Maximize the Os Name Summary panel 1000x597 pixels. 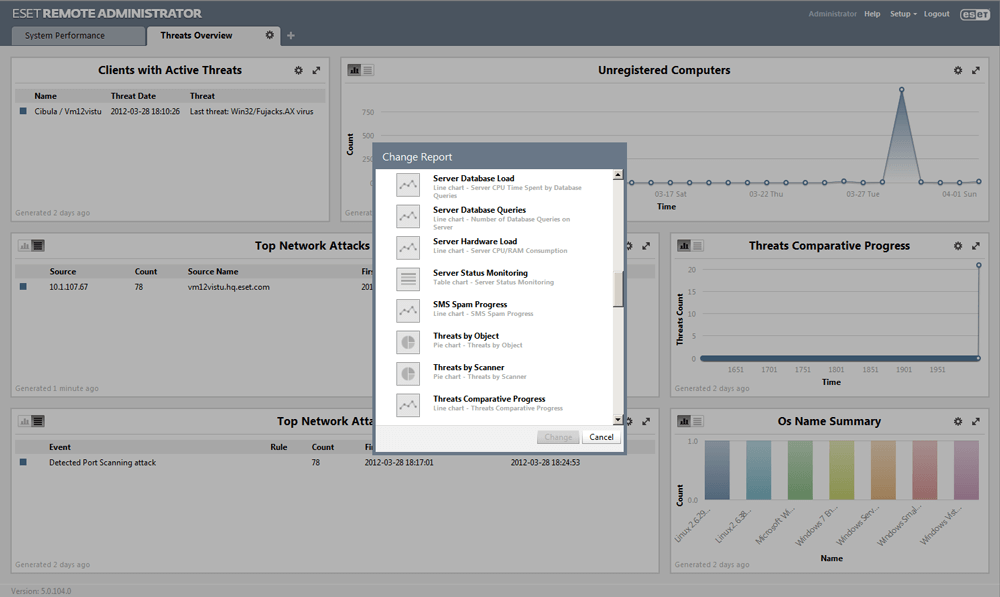[x=976, y=422]
